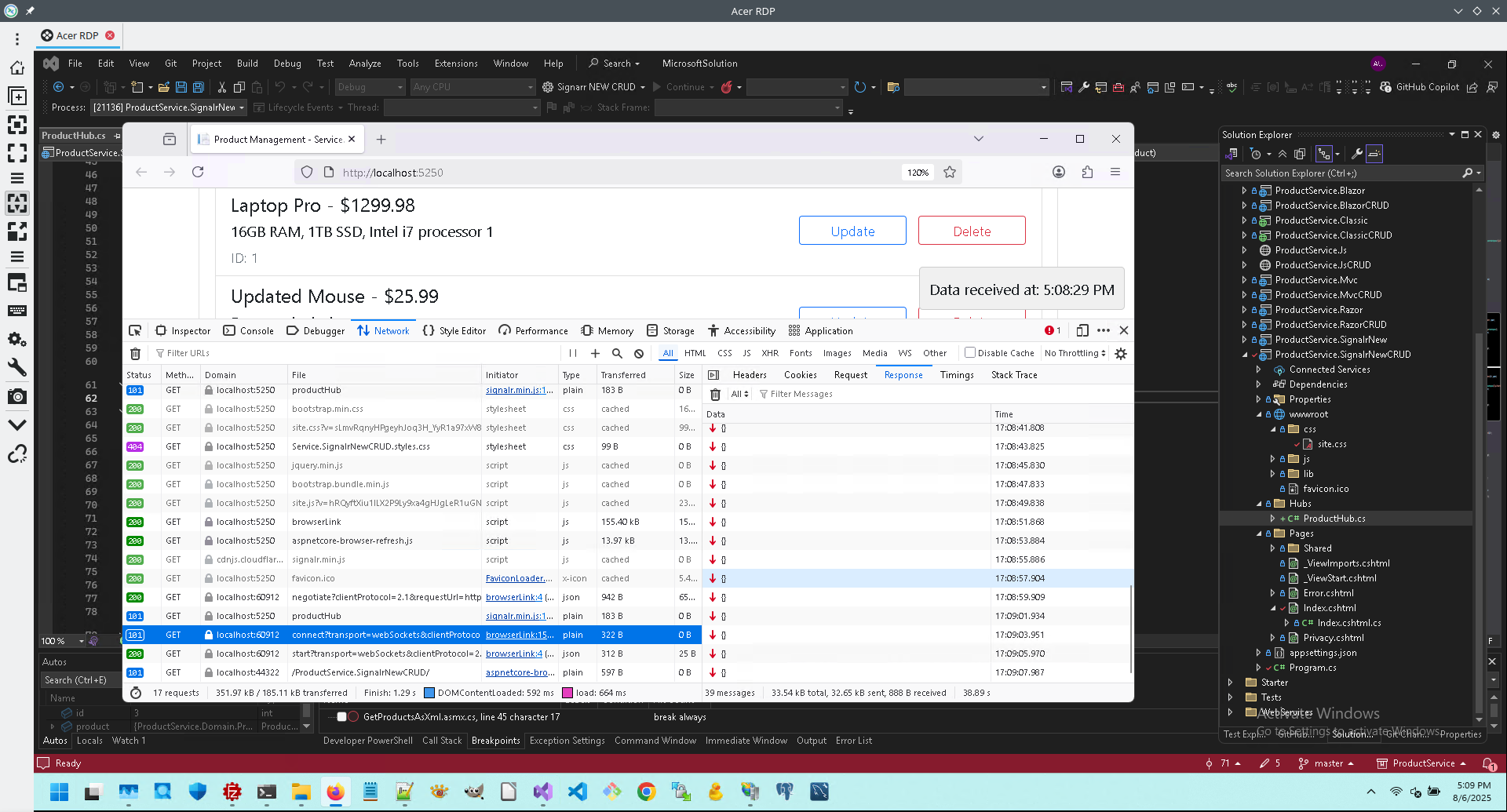
Task: Toggle the Fonts request filter
Action: 801,354
